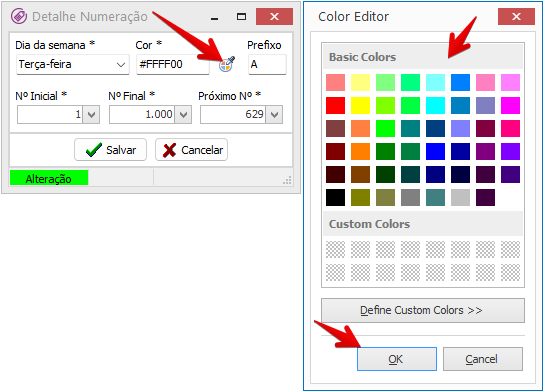Viewport: 543px width, 392px height.
Task: Open the Nº Final dropdown arrow
Action: click(183, 115)
